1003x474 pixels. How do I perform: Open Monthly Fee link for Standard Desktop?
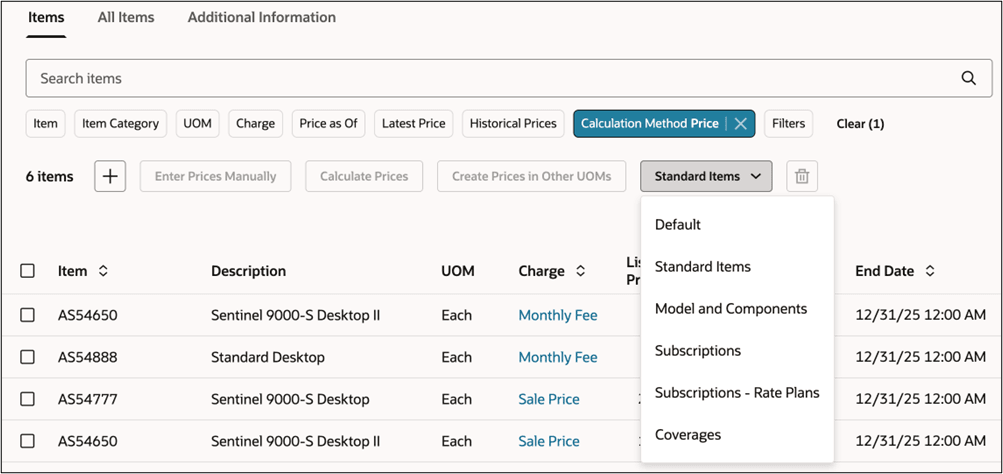(557, 357)
